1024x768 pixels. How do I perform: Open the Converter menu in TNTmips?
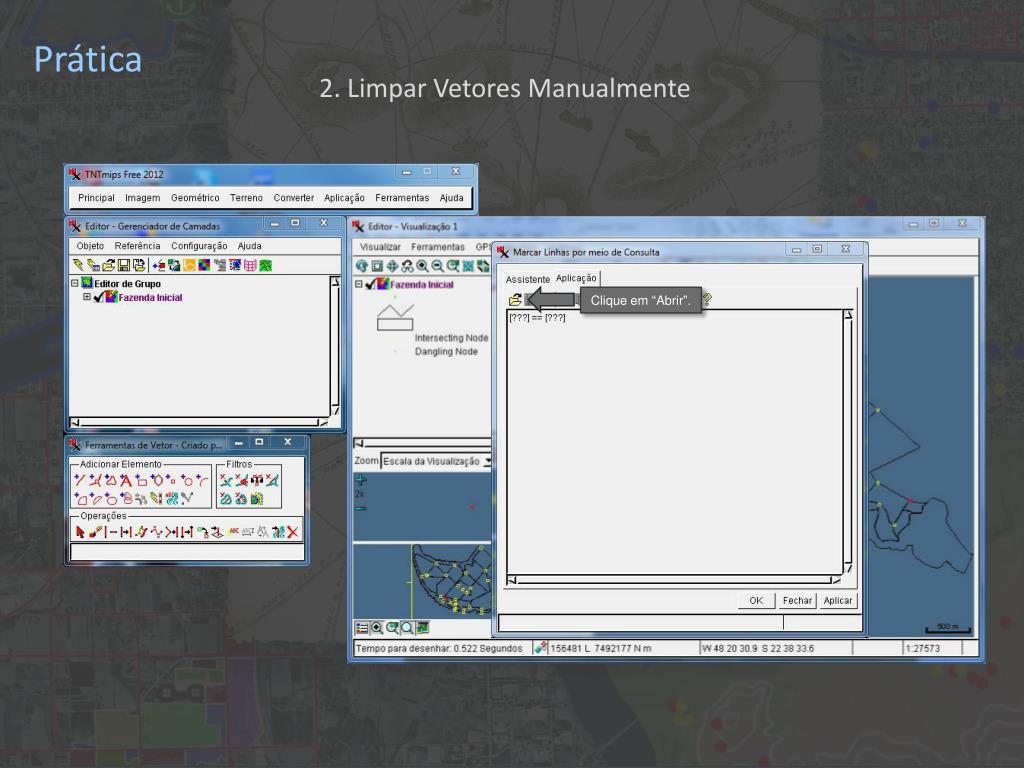(x=293, y=197)
